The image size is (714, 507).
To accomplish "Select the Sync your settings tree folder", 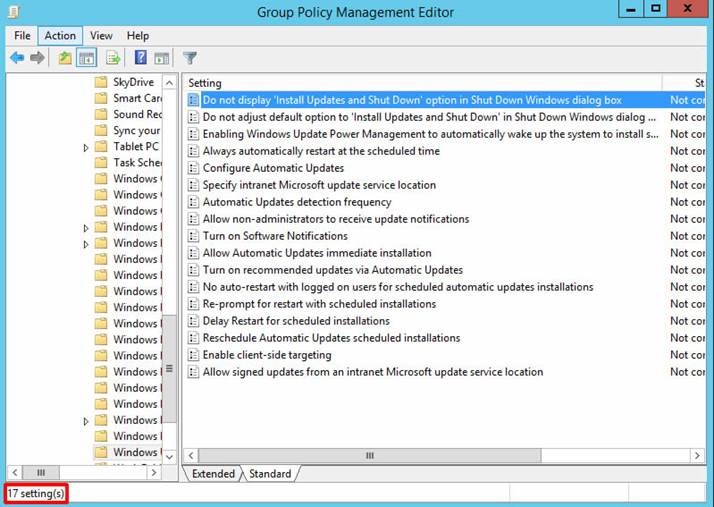I will 137,131.
